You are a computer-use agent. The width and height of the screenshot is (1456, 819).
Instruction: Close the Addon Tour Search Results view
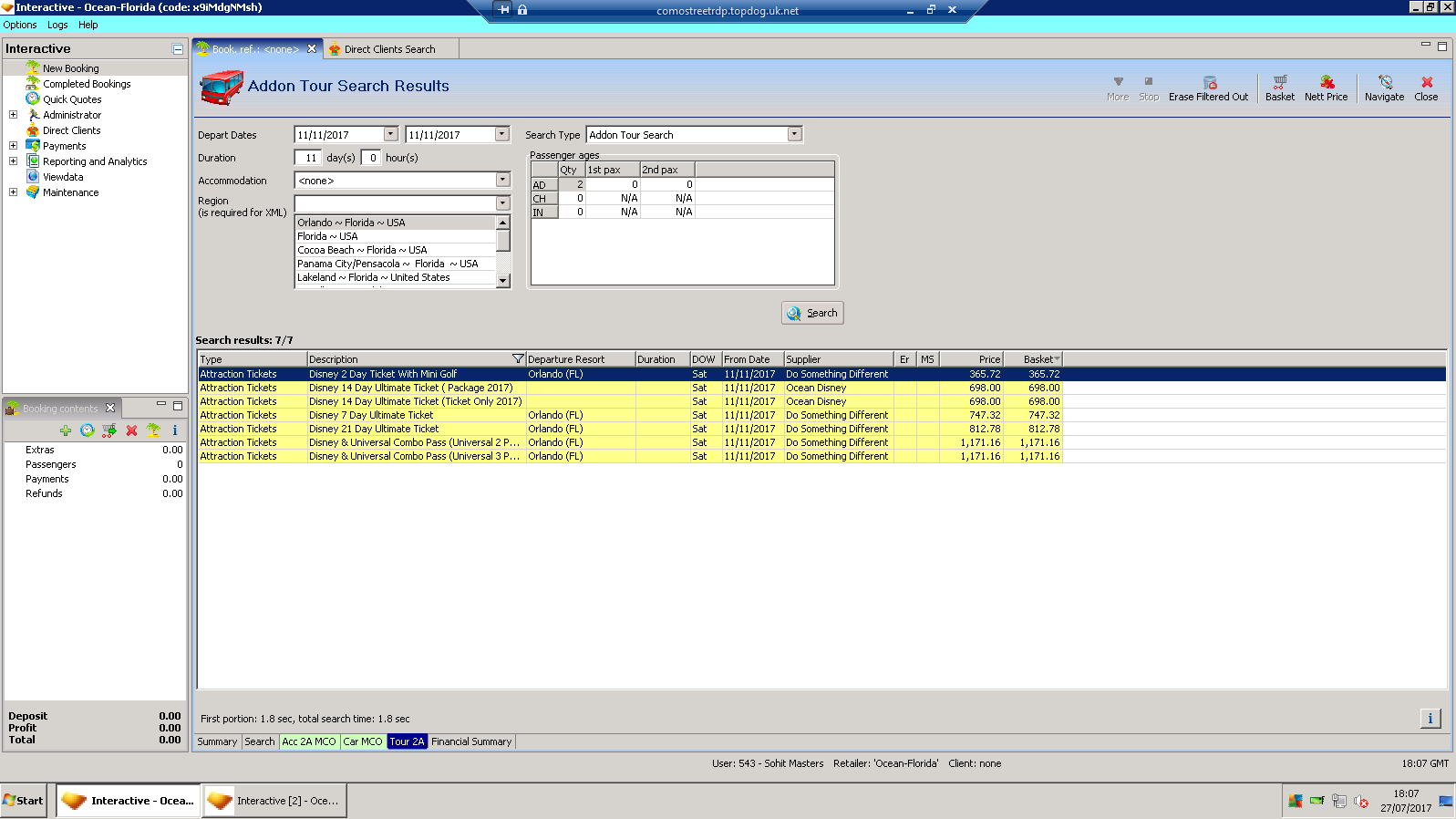(x=1427, y=88)
